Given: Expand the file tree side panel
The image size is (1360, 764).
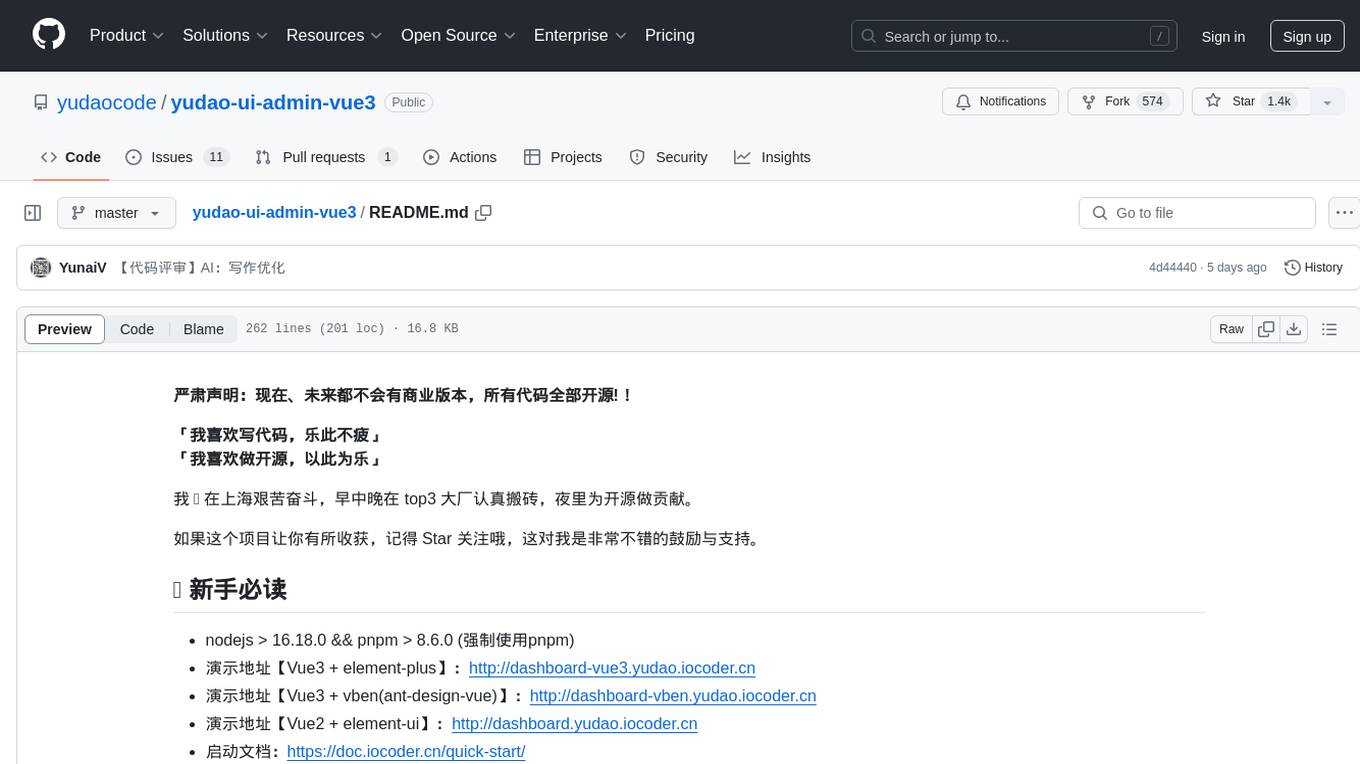Looking at the screenshot, I should click(x=32, y=213).
